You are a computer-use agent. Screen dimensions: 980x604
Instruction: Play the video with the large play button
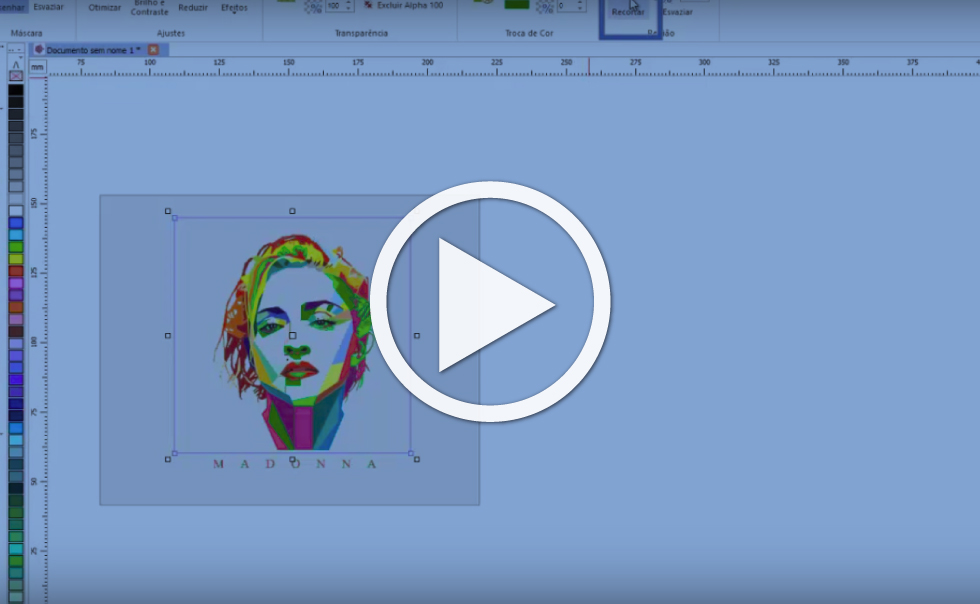(x=490, y=302)
